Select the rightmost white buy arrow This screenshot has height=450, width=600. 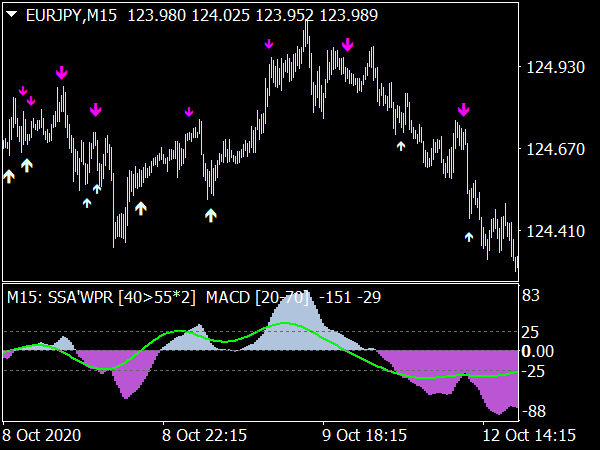point(469,237)
